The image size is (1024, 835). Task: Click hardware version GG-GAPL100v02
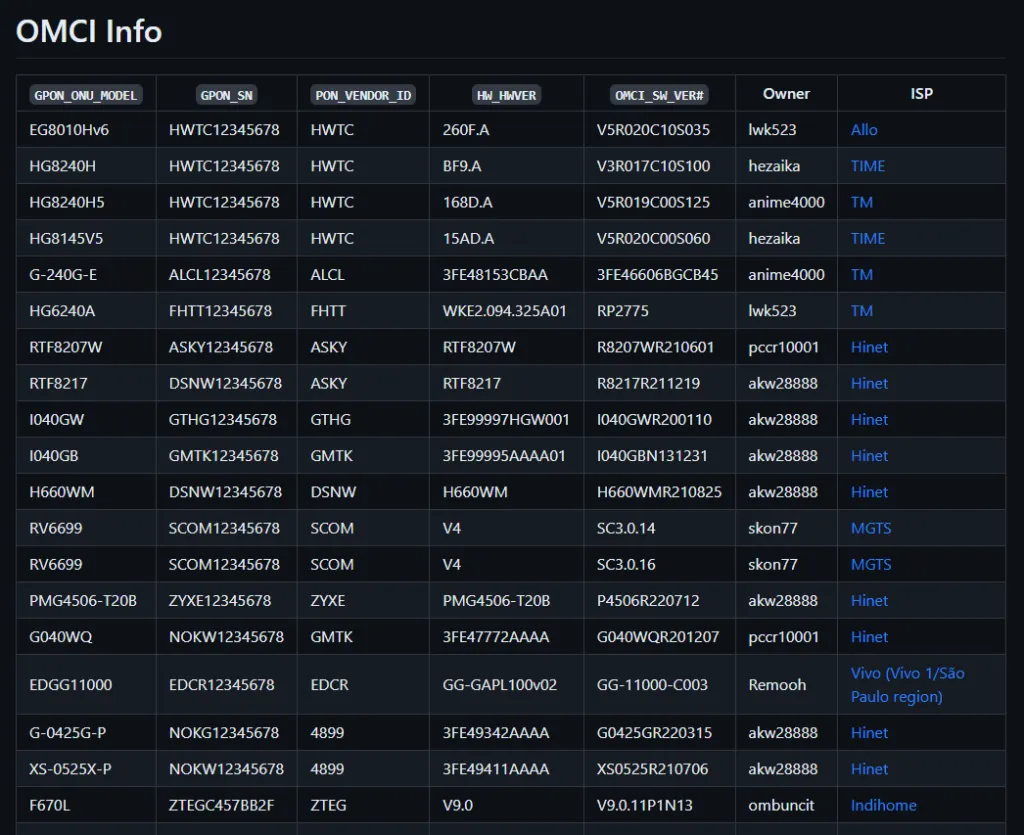(500, 685)
